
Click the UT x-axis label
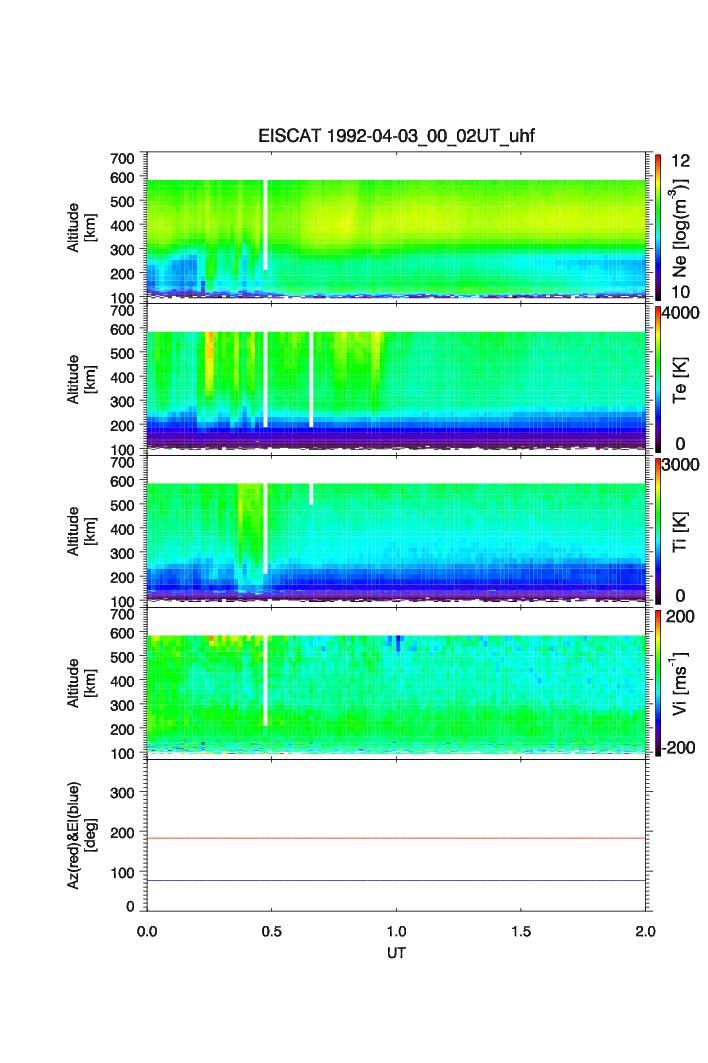pos(396,952)
